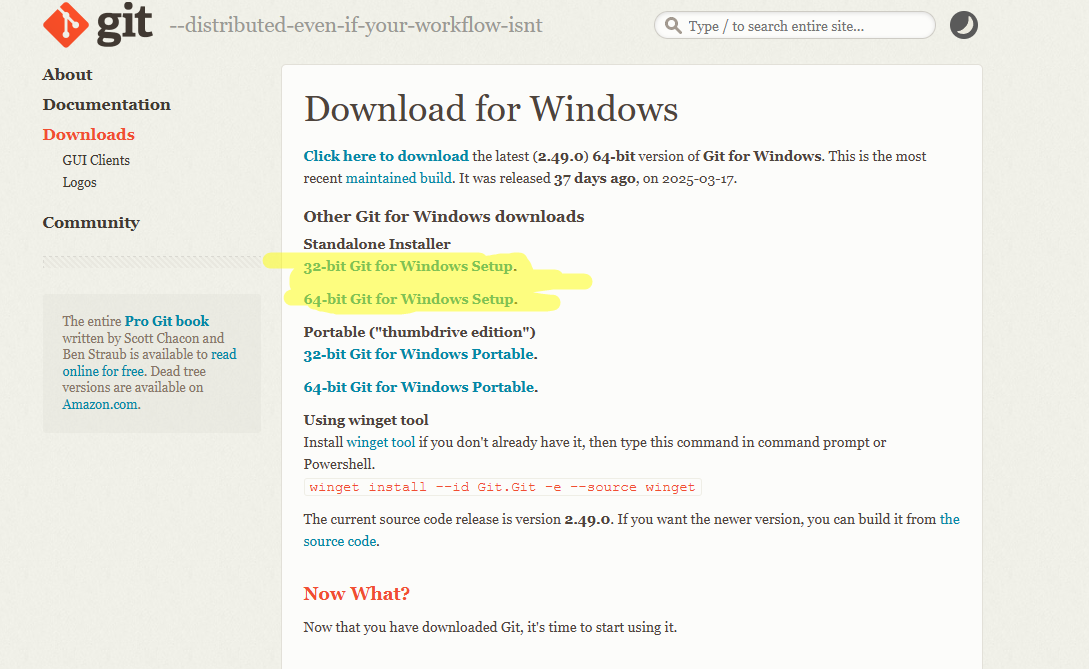Click the magnifying glass search icon
This screenshot has width=1089, height=669.
672,26
